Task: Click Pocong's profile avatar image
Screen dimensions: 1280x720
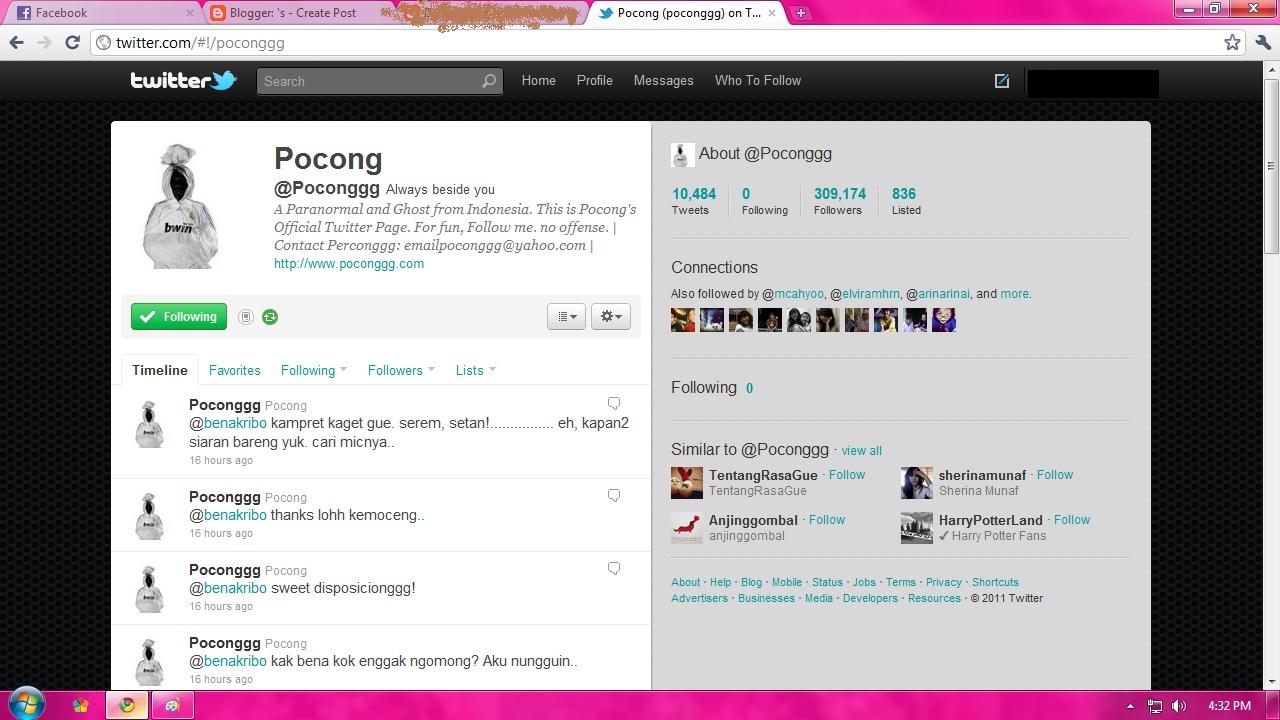Action: [x=179, y=203]
